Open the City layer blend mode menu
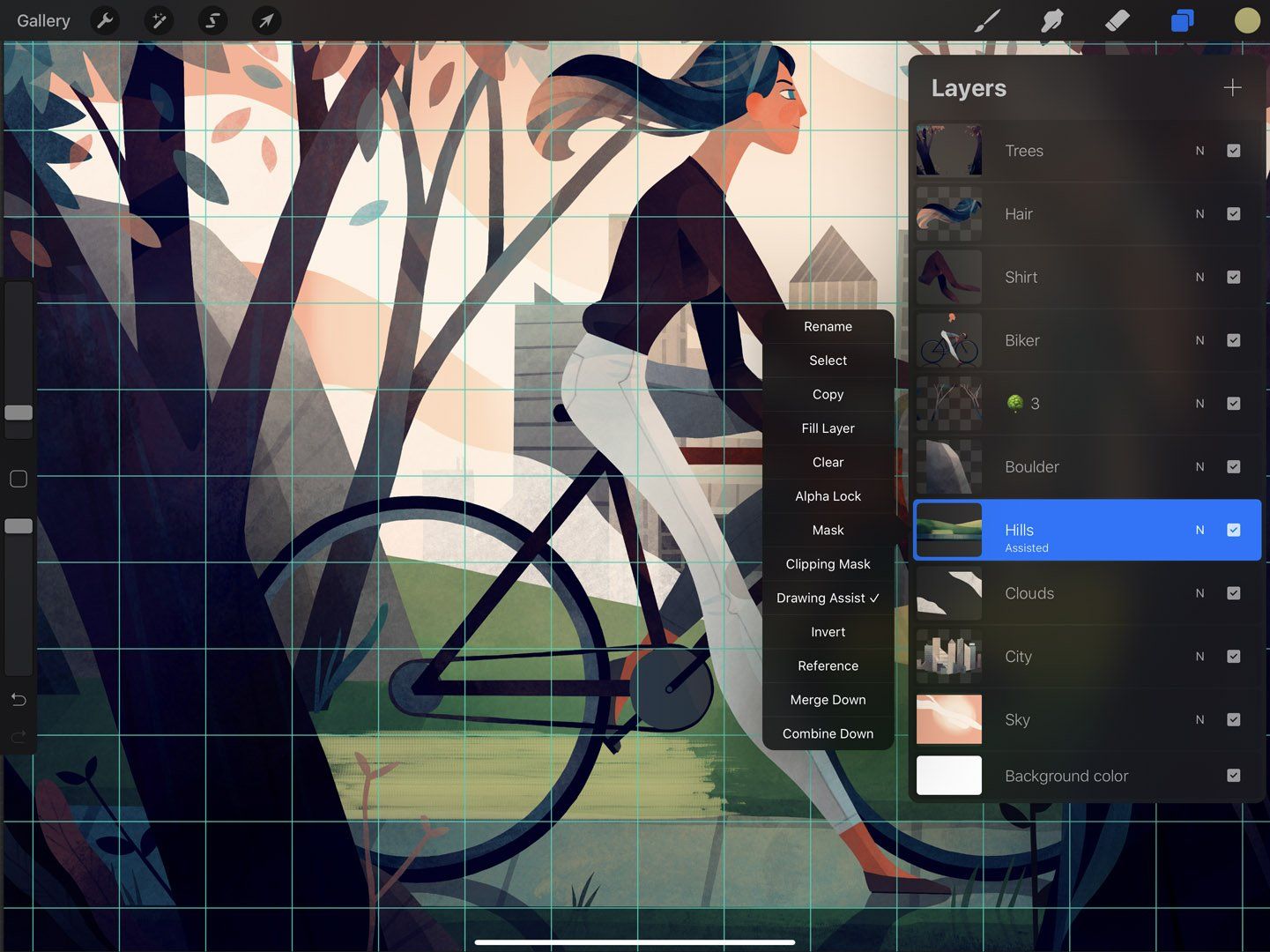The width and height of the screenshot is (1270, 952). pos(1199,656)
